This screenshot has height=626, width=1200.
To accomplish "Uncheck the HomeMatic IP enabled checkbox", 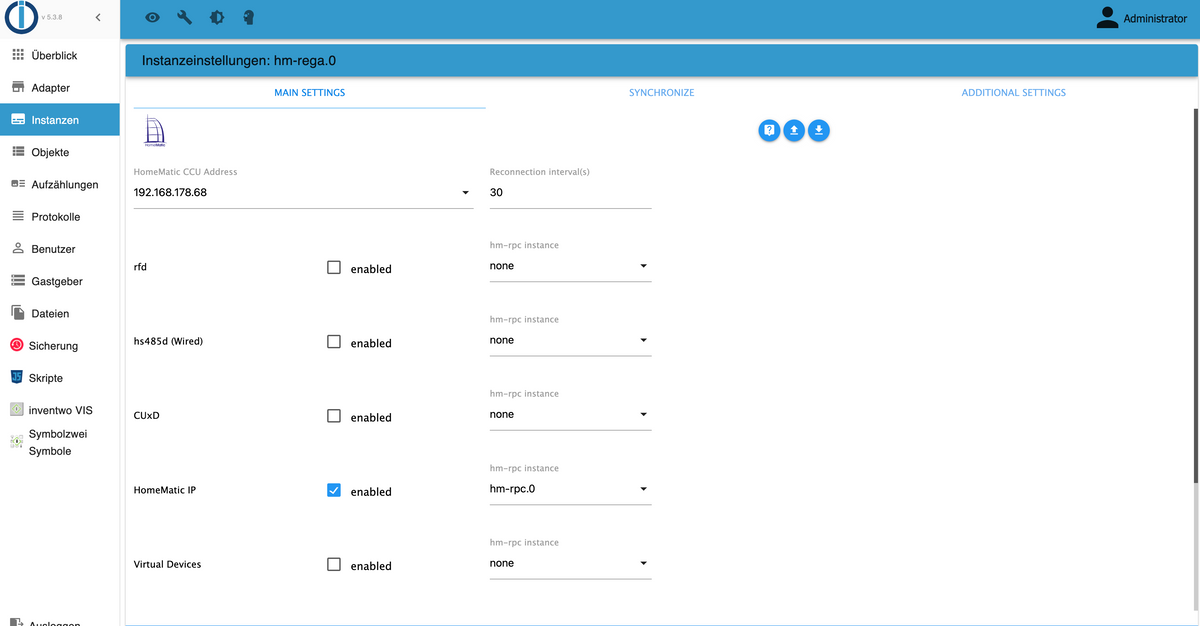I will [x=334, y=490].
